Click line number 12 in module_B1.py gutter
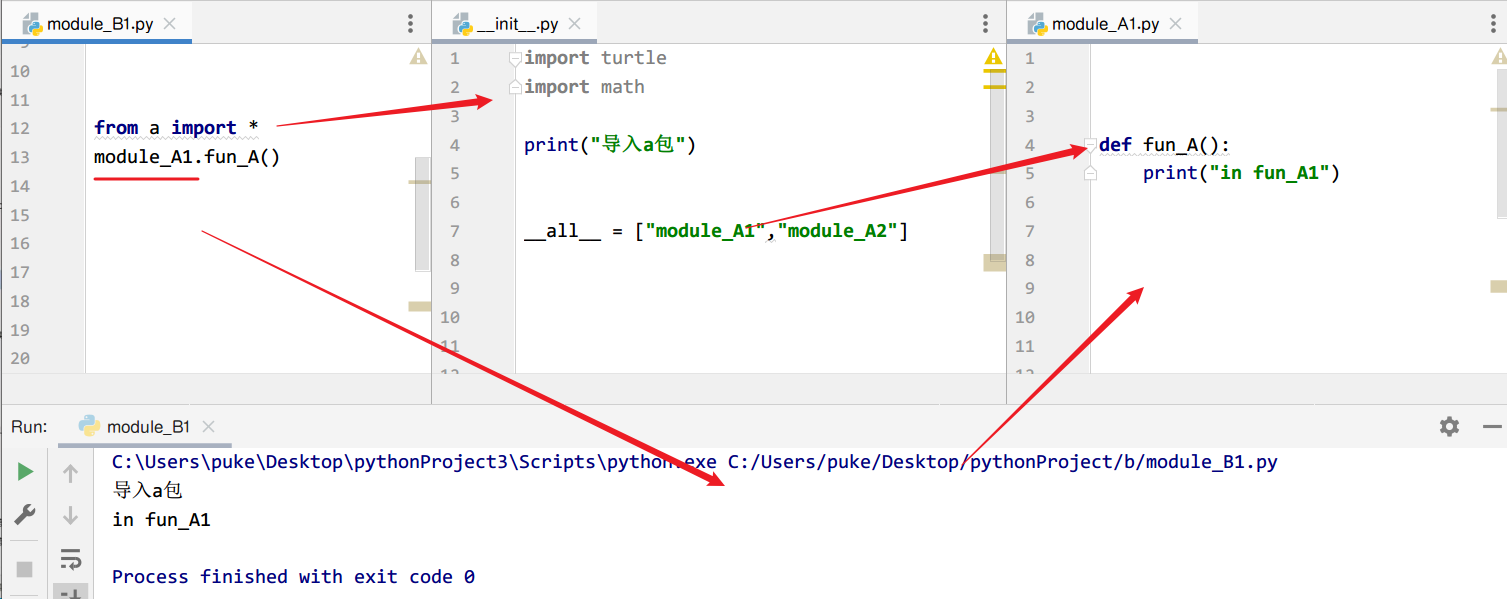This screenshot has width=1507, height=599. [x=20, y=128]
